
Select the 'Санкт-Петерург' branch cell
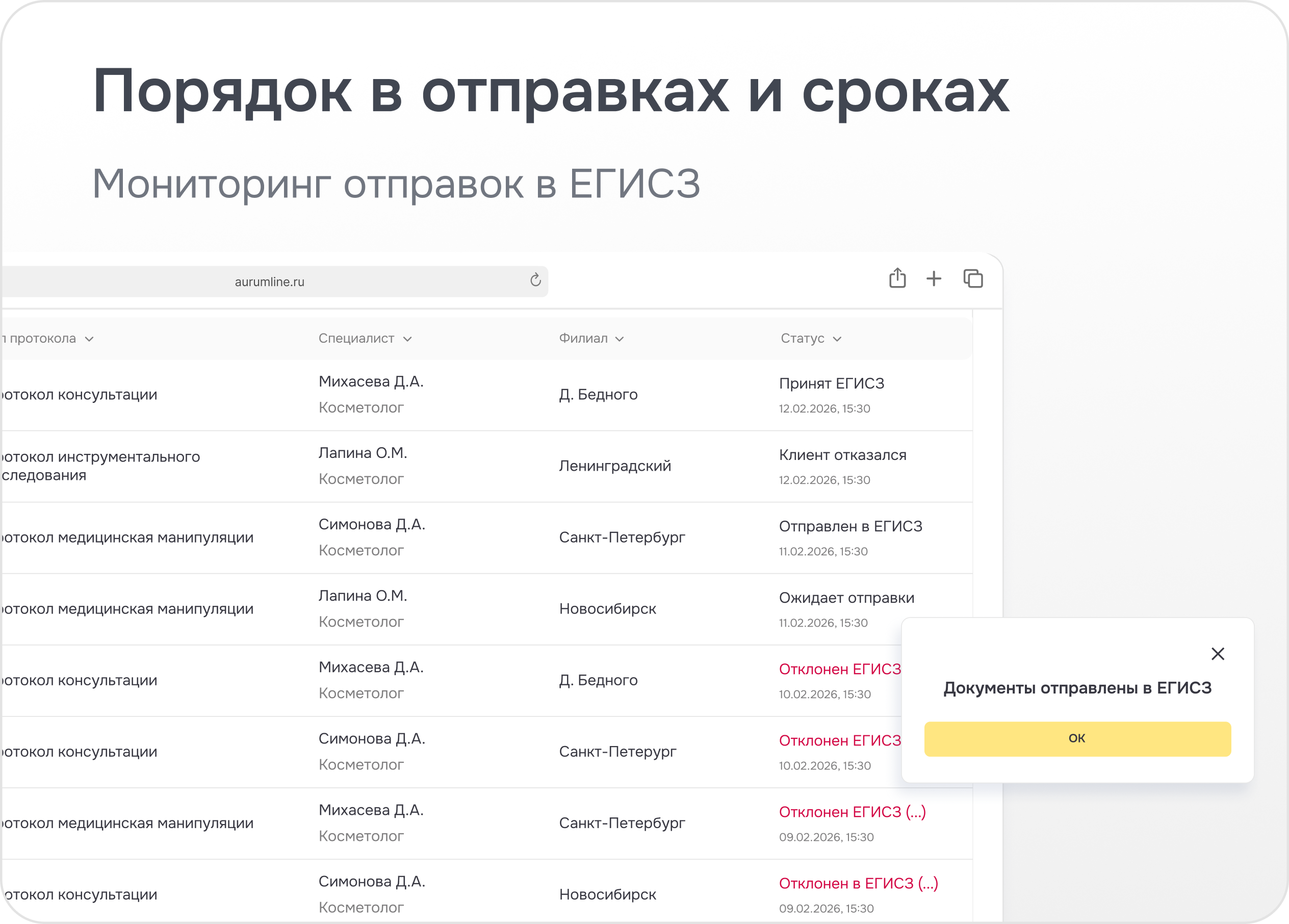[x=618, y=752]
